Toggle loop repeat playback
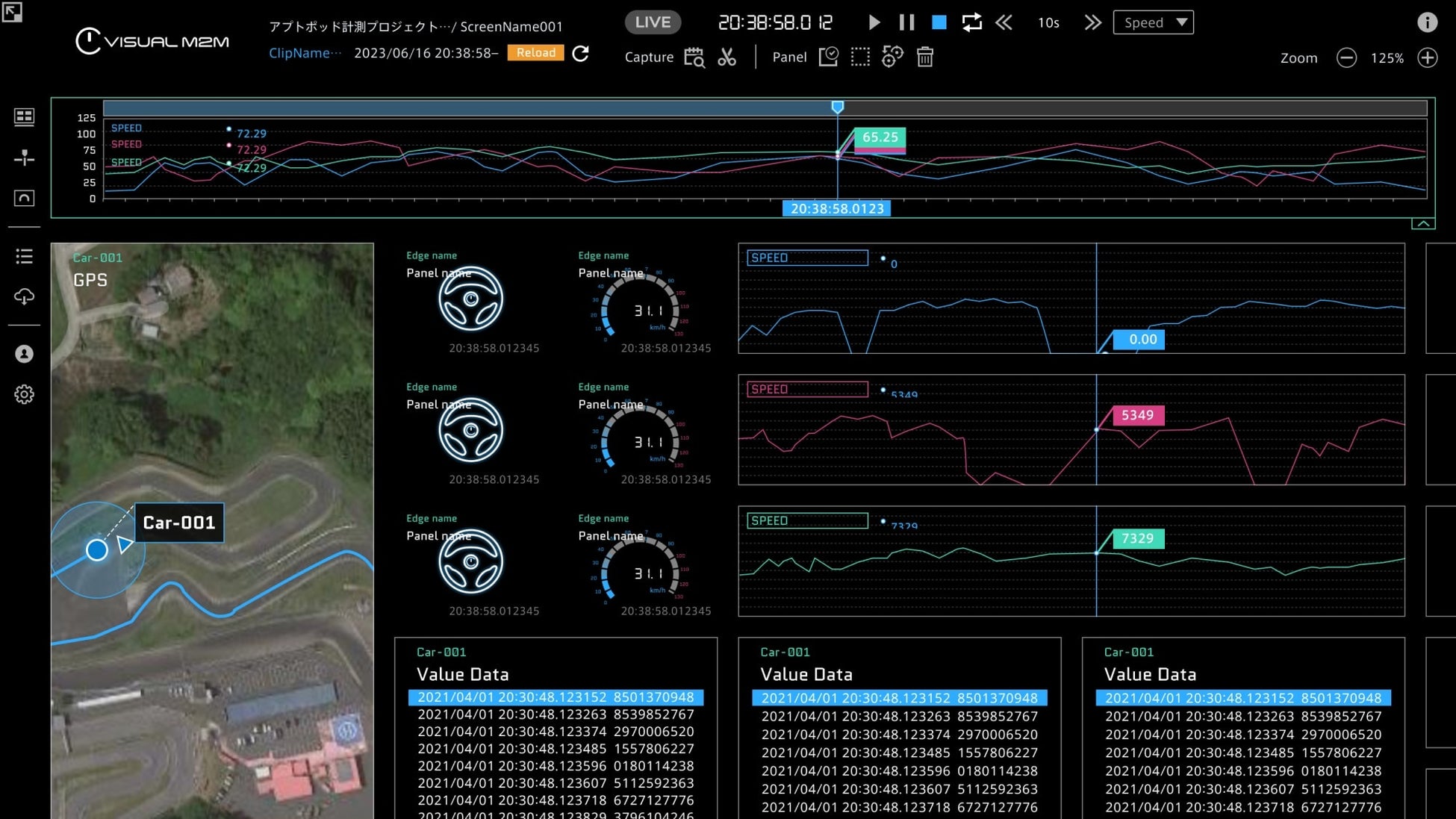The height and width of the screenshot is (819, 1456). coord(971,22)
